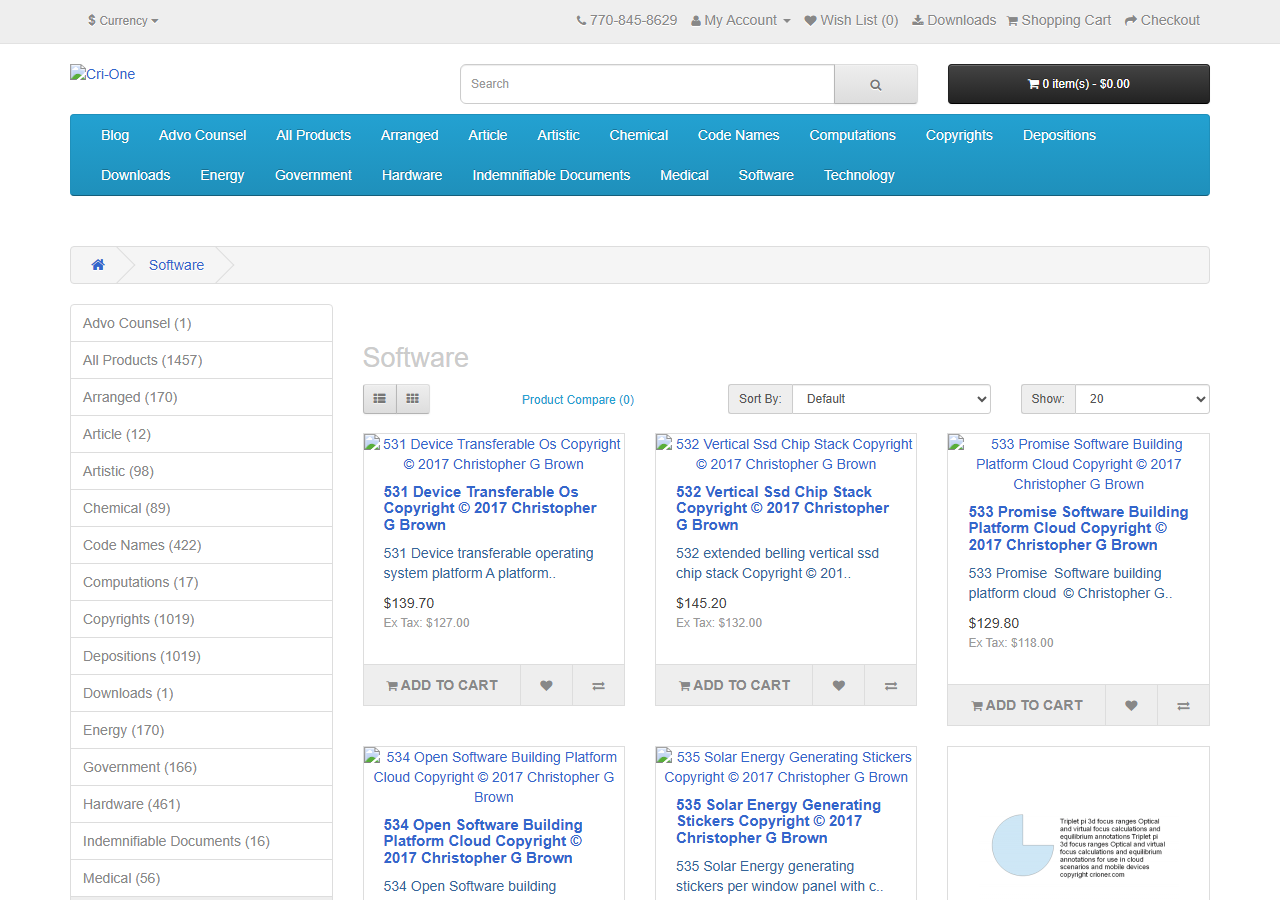Open the cart 0 item(s) - $0.00 button
The image size is (1280, 900).
pyautogui.click(x=1079, y=84)
